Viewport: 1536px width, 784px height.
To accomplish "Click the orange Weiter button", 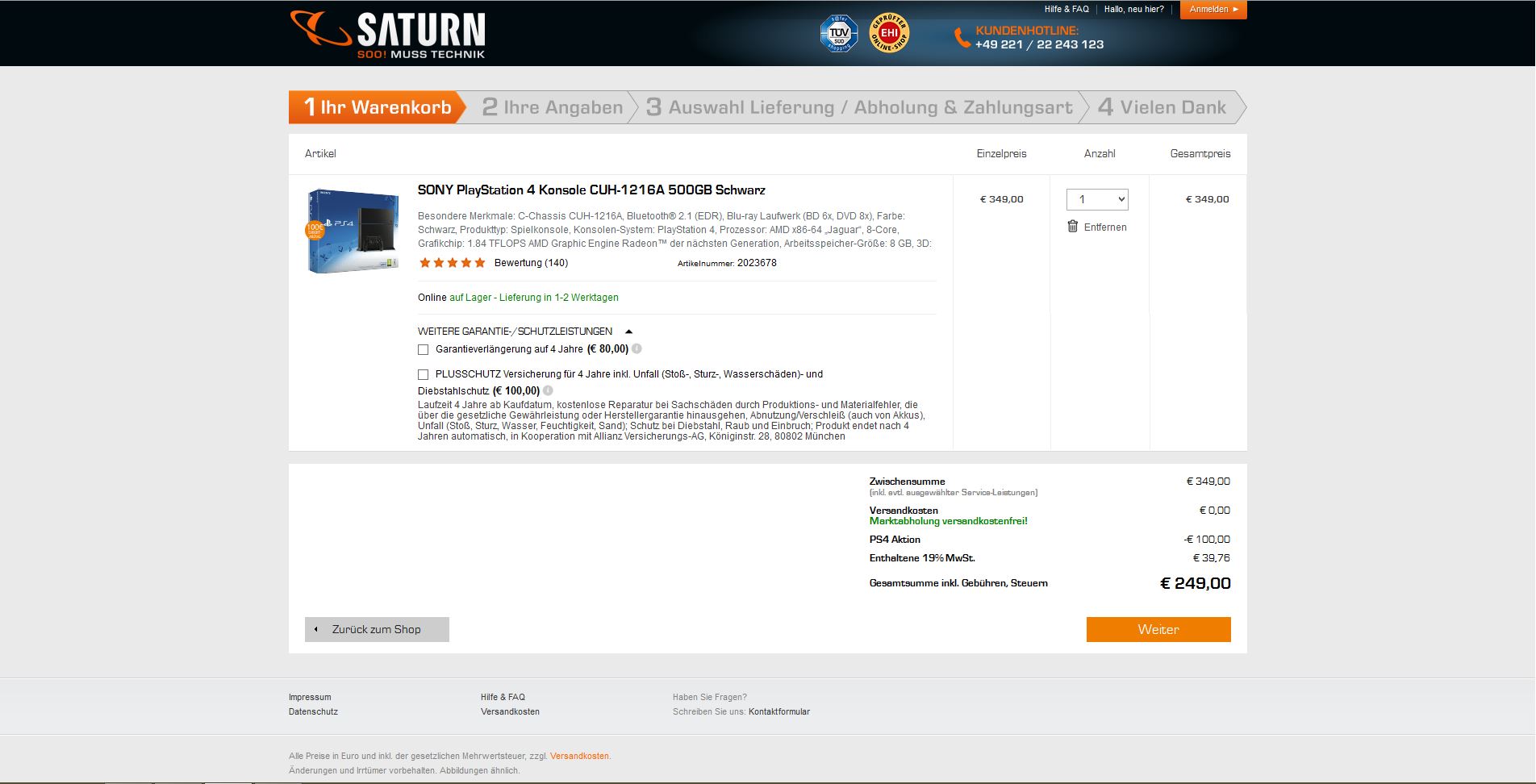I will (1158, 629).
